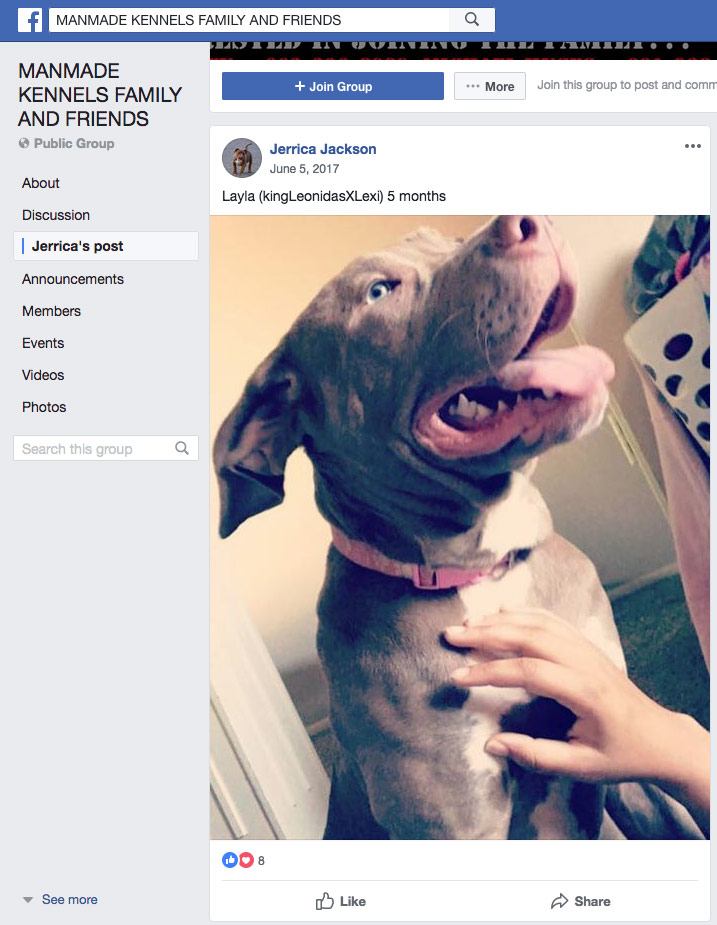This screenshot has height=925, width=717.
Task: Click the heart Love reaction icon
Action: (x=246, y=860)
